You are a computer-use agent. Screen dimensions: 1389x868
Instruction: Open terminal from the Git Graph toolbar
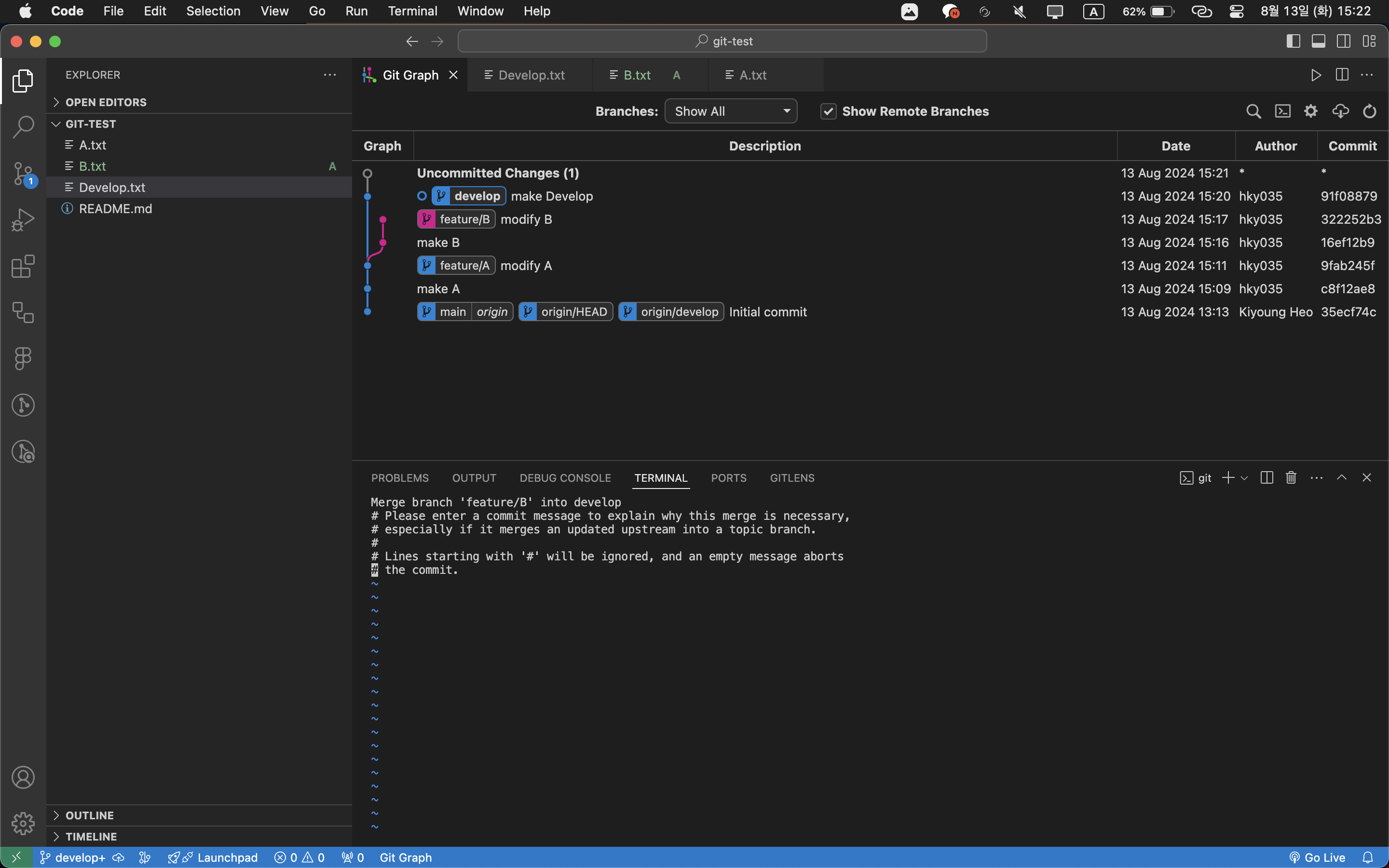[1282, 111]
